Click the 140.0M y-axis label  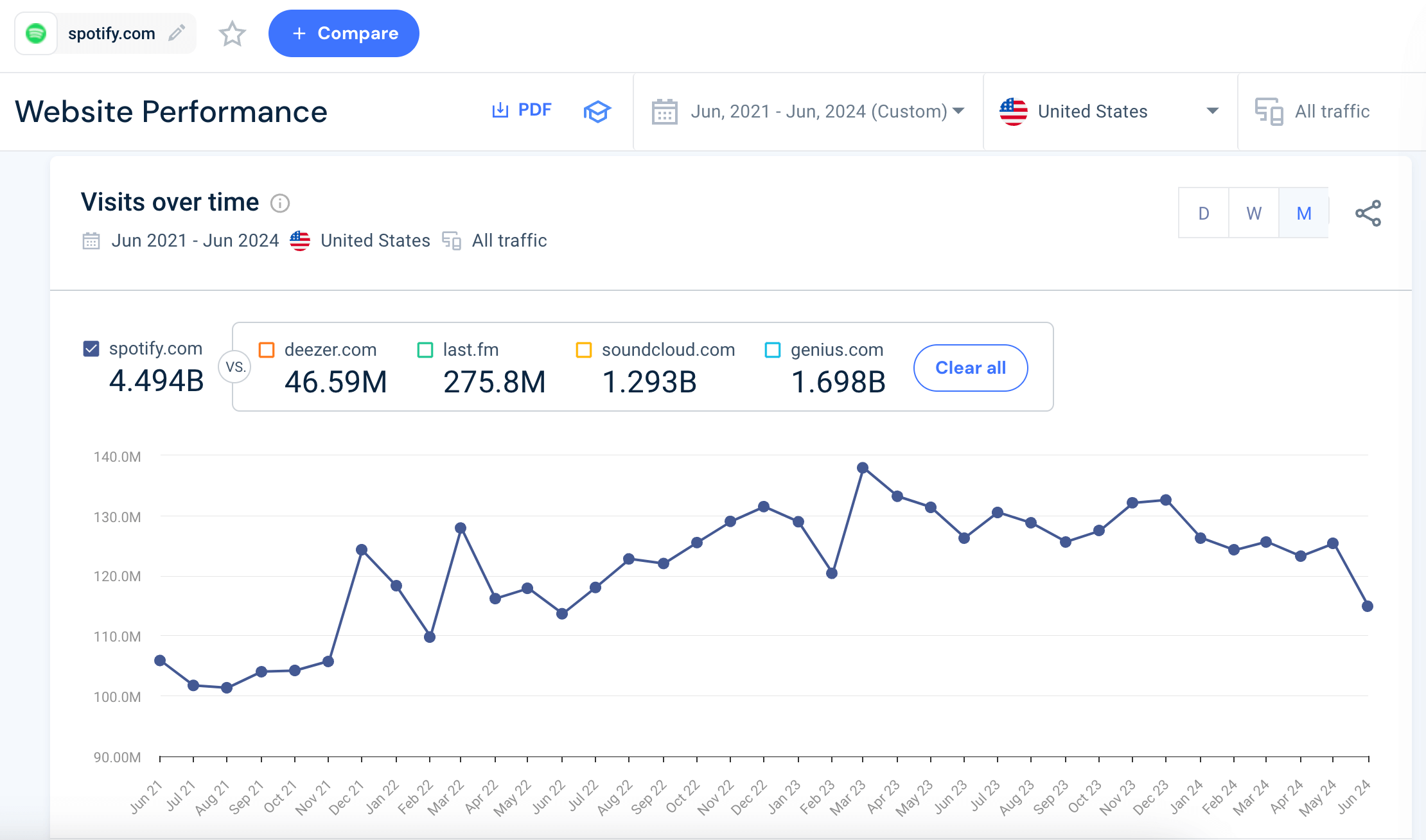[118, 457]
